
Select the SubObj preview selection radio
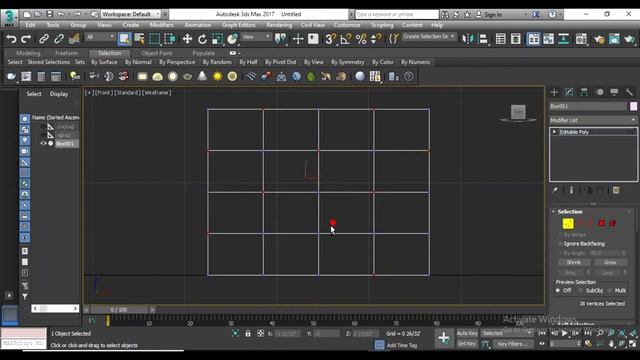[581, 290]
